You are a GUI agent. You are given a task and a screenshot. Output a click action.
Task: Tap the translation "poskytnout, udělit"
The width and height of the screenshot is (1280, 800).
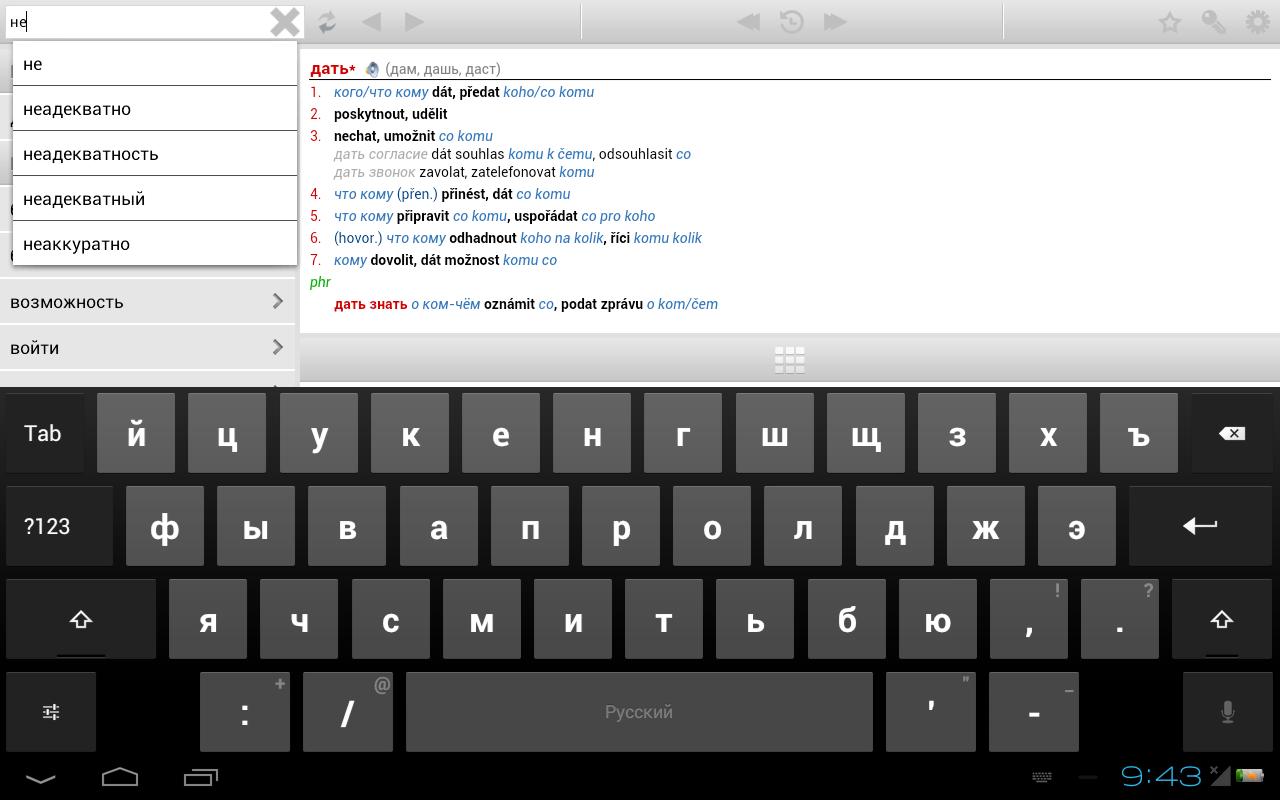click(x=391, y=114)
